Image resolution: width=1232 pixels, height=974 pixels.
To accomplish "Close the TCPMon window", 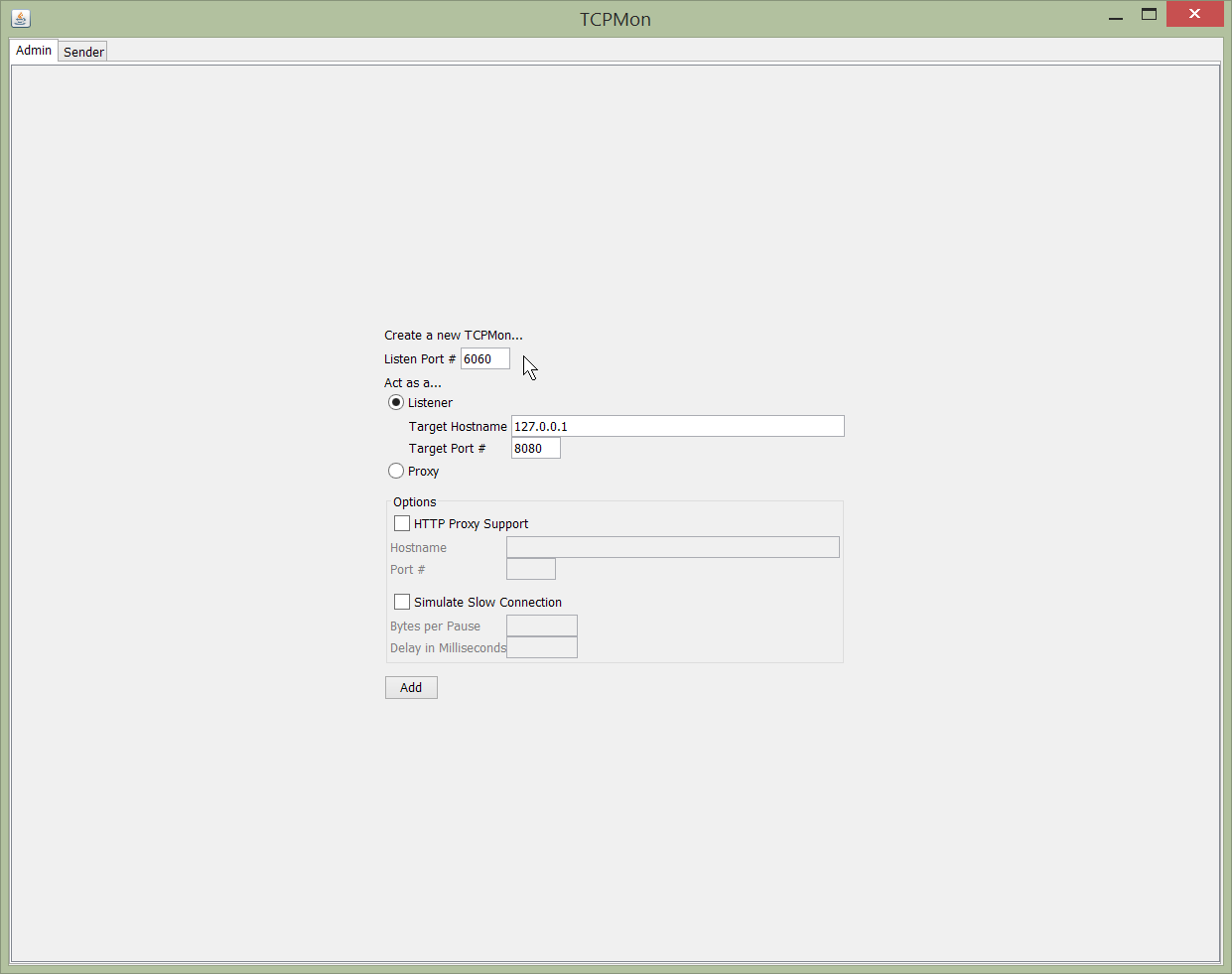I will (x=1194, y=14).
